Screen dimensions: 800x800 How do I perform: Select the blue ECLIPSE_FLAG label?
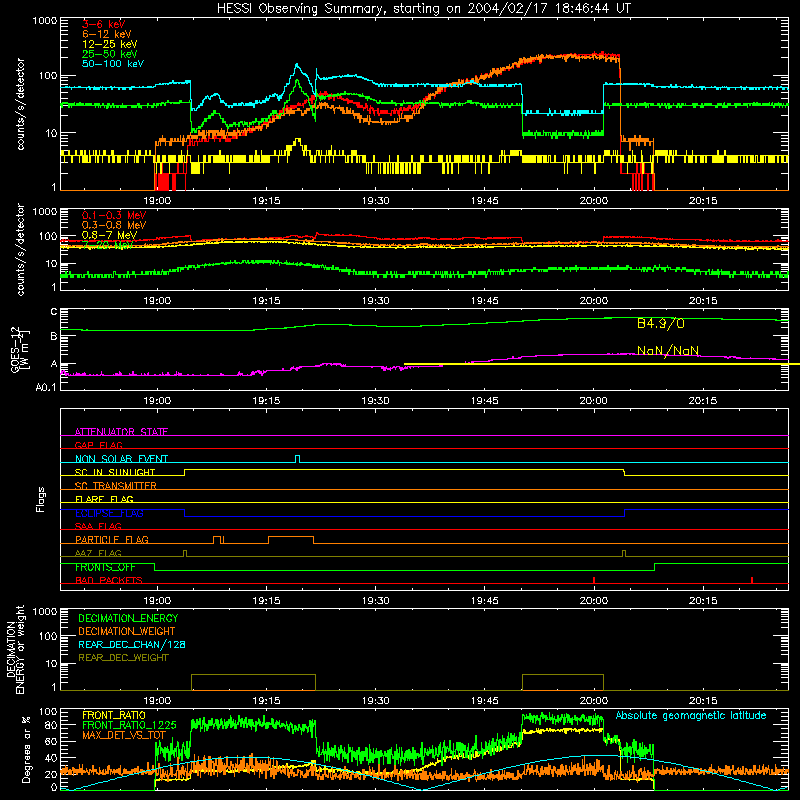point(109,513)
